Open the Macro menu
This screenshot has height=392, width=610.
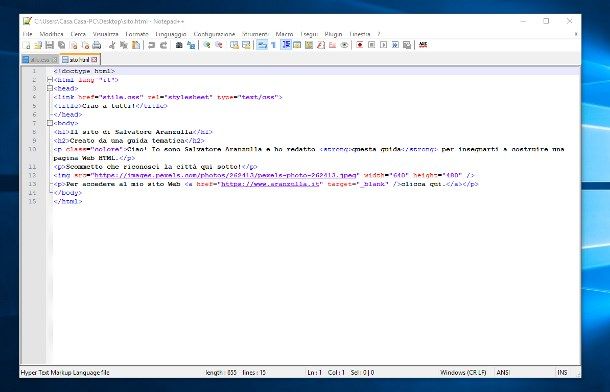284,34
